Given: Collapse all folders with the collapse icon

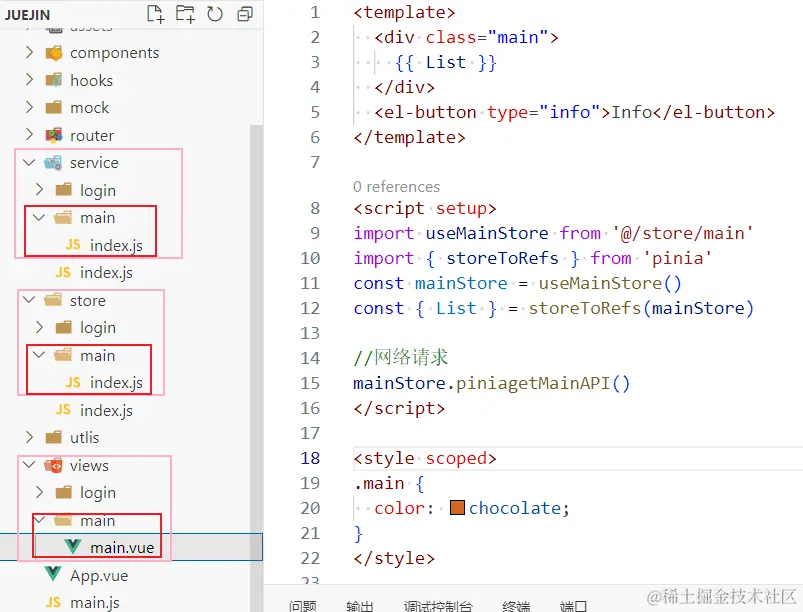Looking at the screenshot, I should tap(245, 14).
